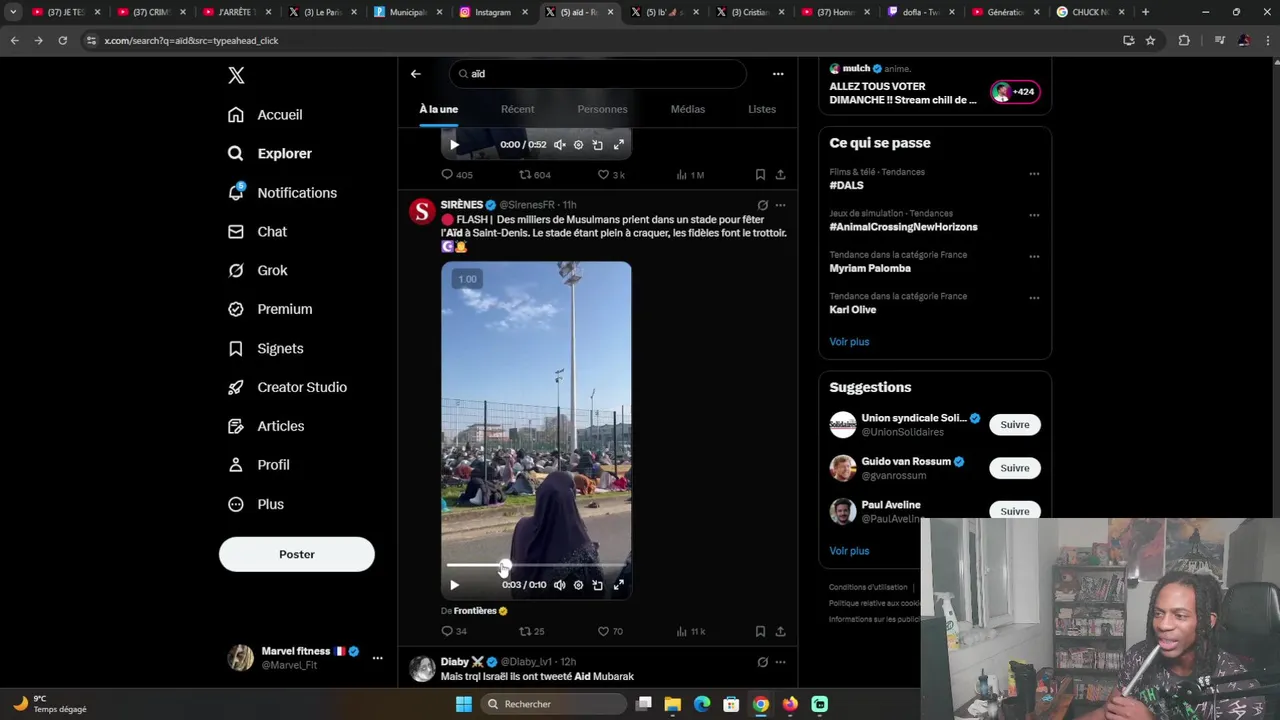The width and height of the screenshot is (1280, 720).
Task: Open settings gear on top 0:52 video
Action: tap(578, 145)
